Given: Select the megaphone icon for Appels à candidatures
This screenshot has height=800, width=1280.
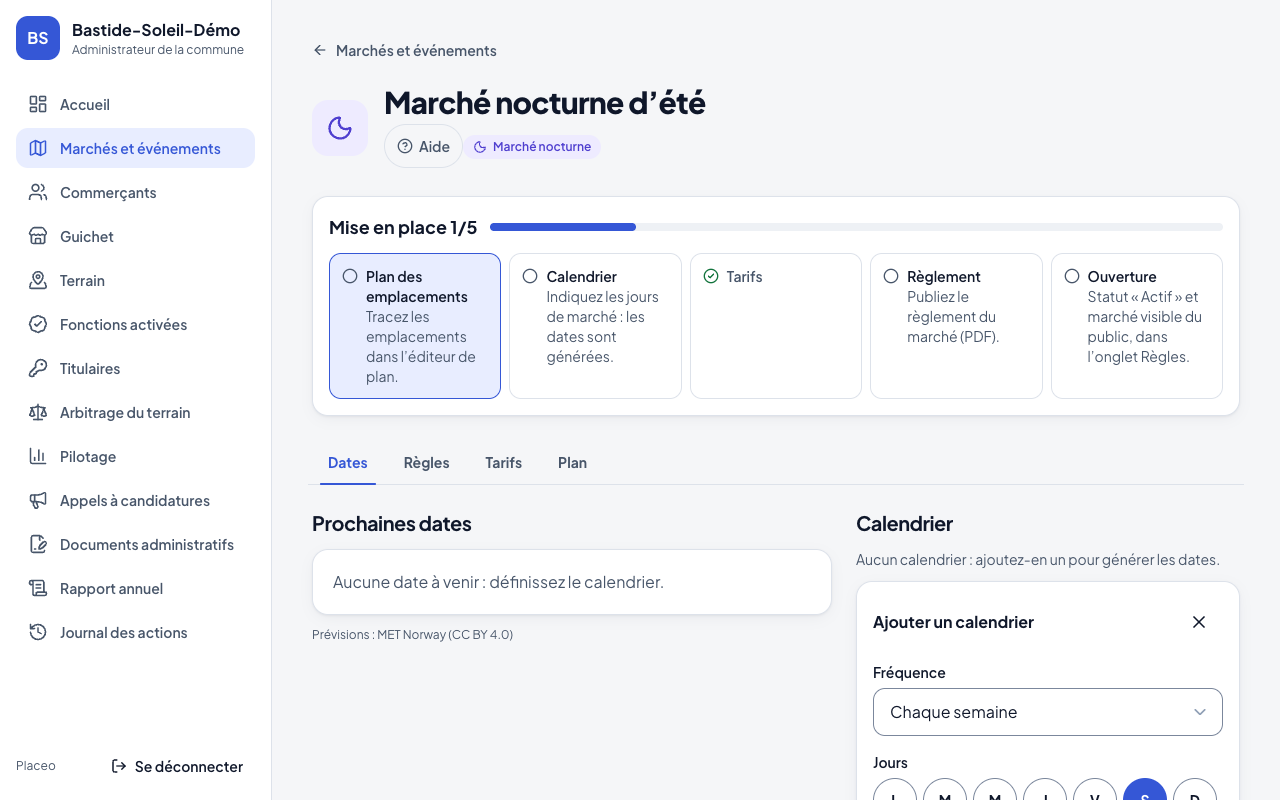Looking at the screenshot, I should (x=38, y=500).
